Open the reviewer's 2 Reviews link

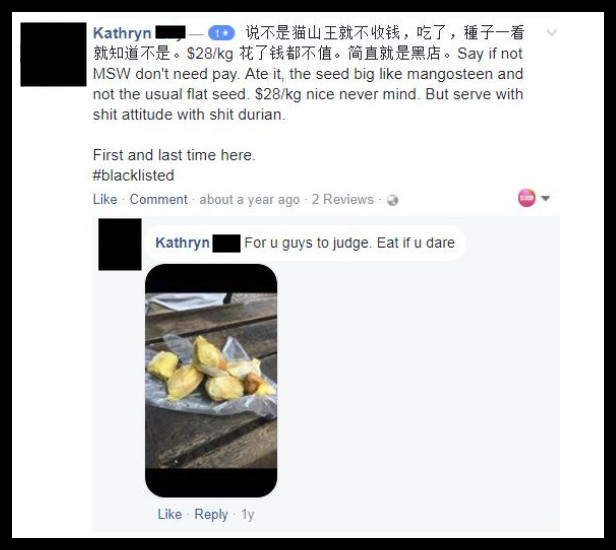point(343,199)
